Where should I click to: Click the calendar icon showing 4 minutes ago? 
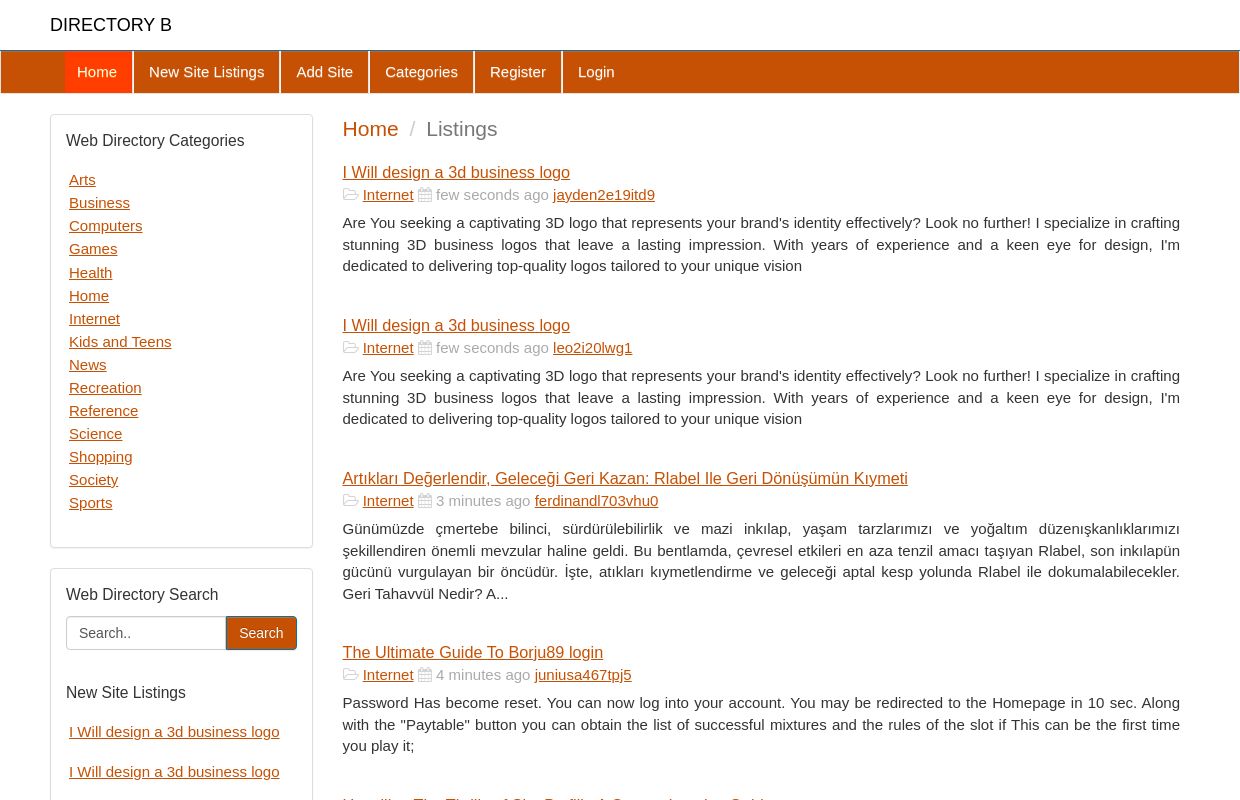[425, 674]
